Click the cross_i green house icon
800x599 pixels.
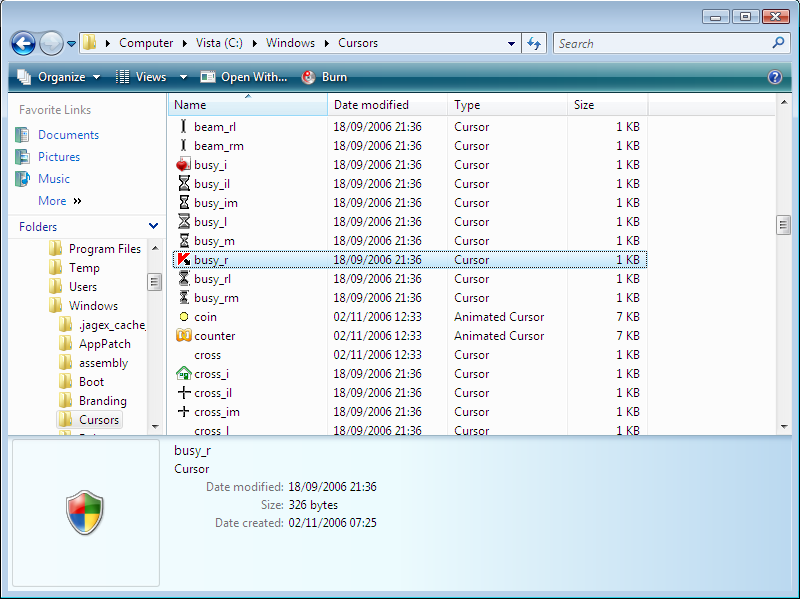coord(184,373)
